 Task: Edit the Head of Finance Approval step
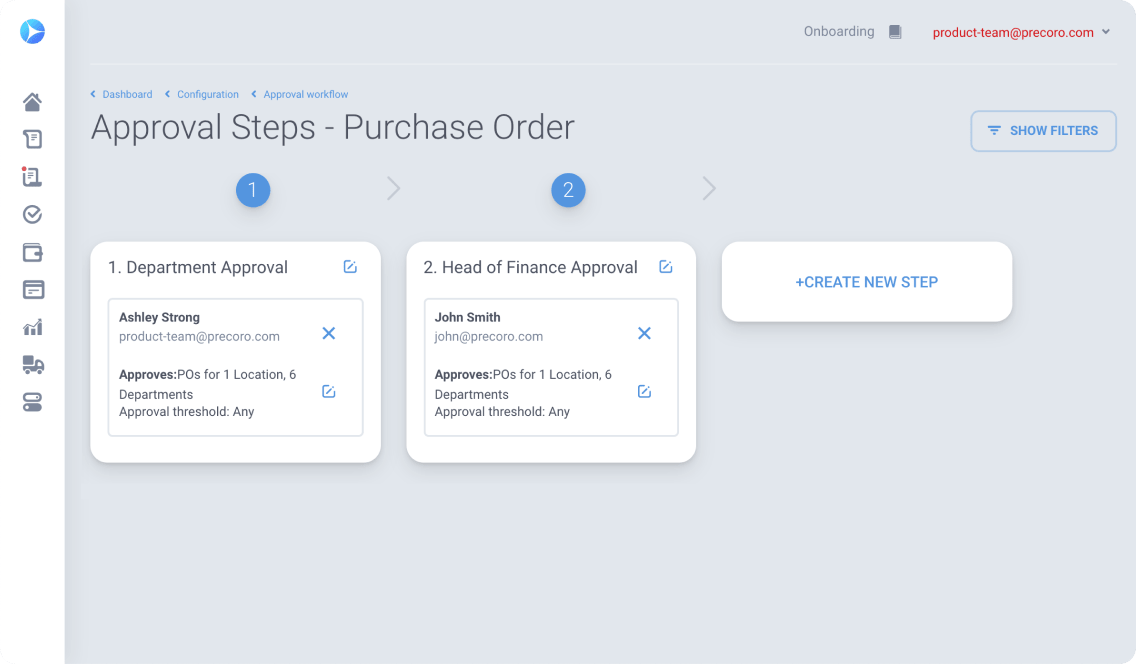pyautogui.click(x=666, y=267)
